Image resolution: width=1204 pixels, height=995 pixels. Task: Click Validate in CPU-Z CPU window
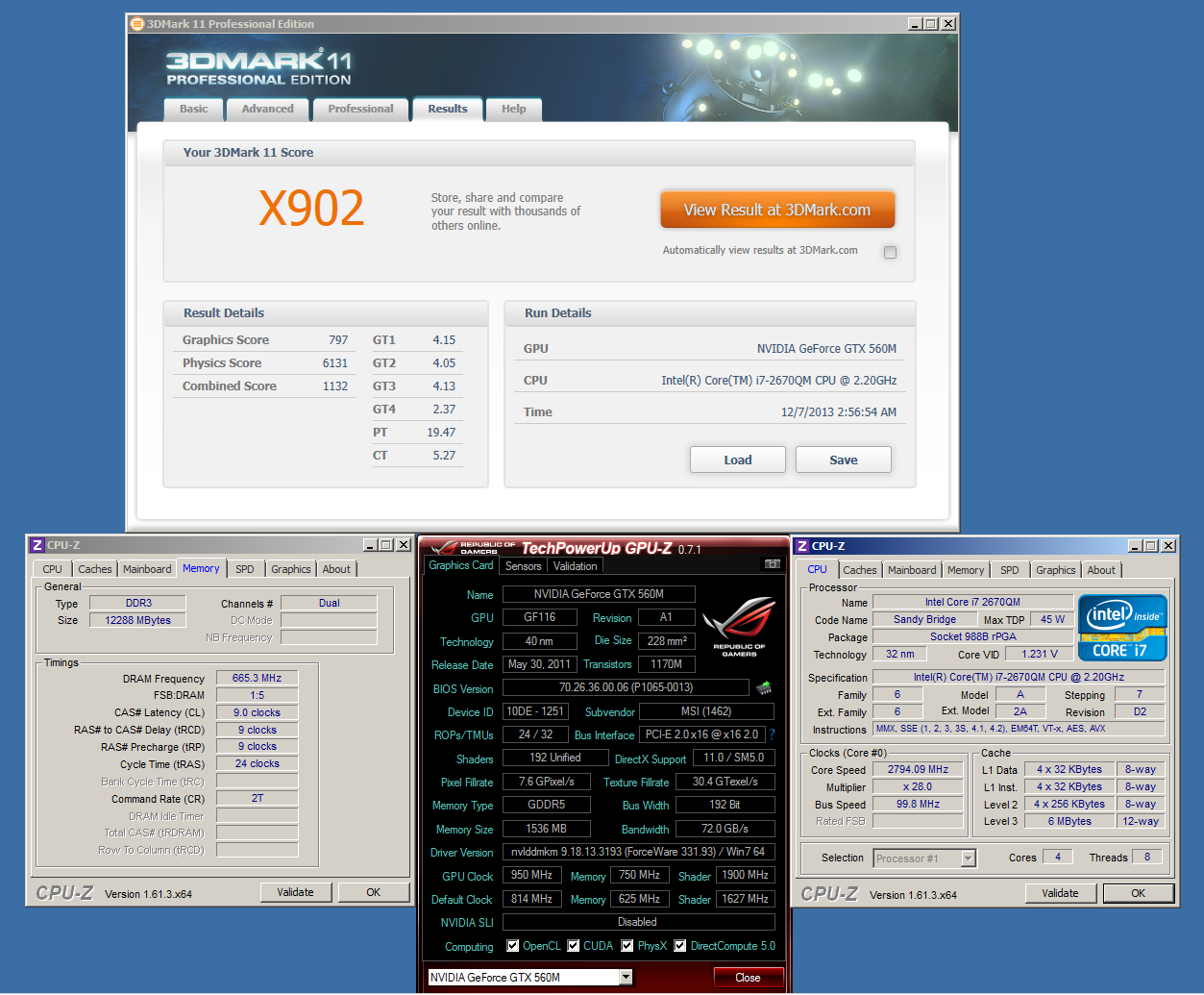pos(1060,893)
